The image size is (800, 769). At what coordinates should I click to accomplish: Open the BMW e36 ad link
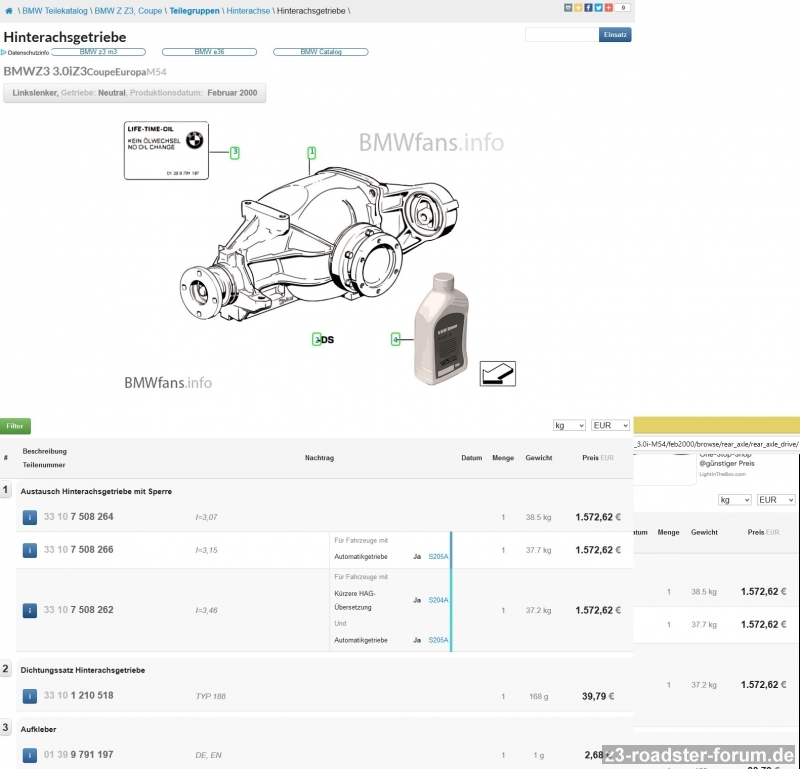[209, 52]
